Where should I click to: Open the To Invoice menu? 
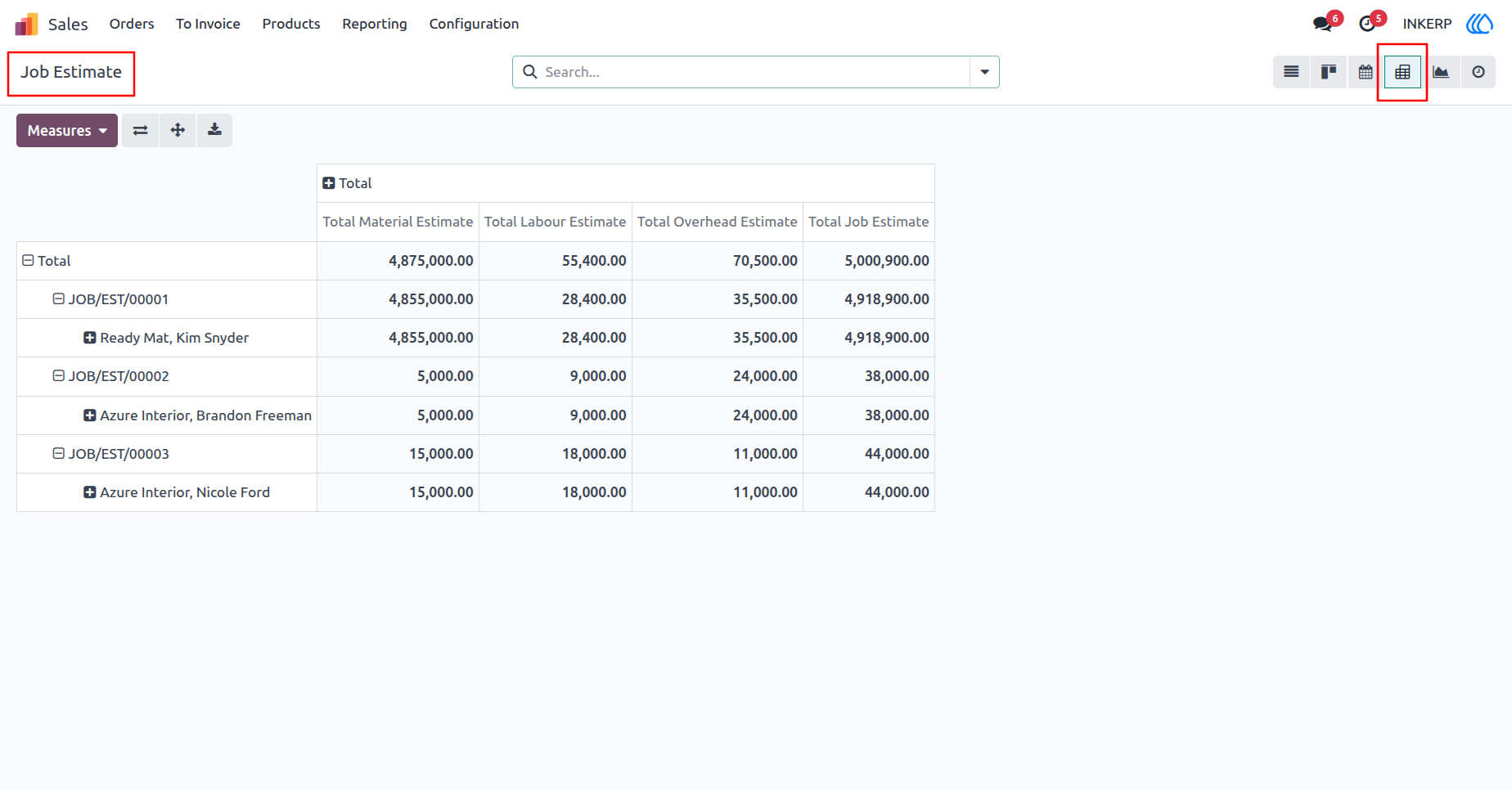208,24
